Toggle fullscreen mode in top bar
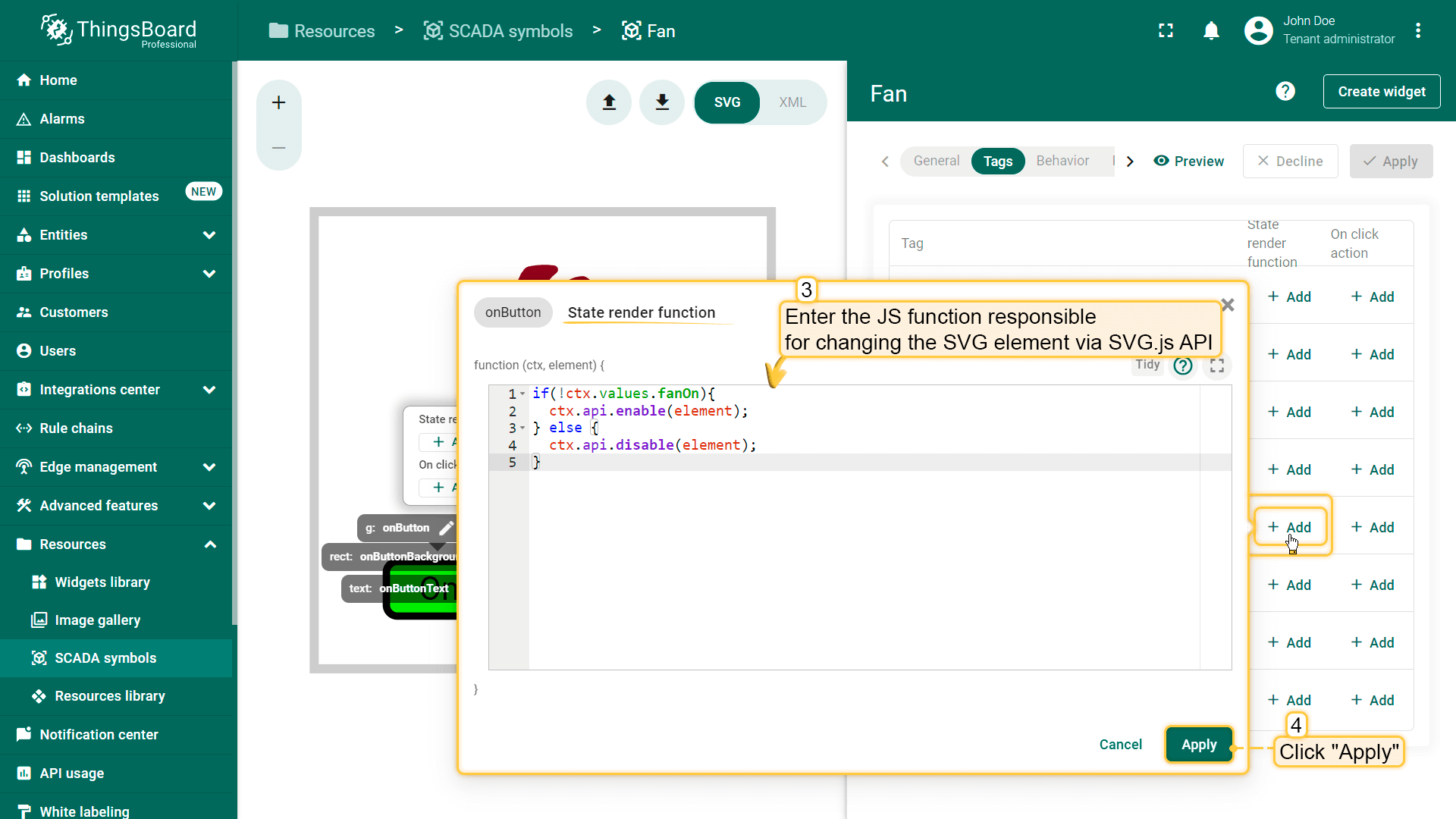 click(1166, 31)
